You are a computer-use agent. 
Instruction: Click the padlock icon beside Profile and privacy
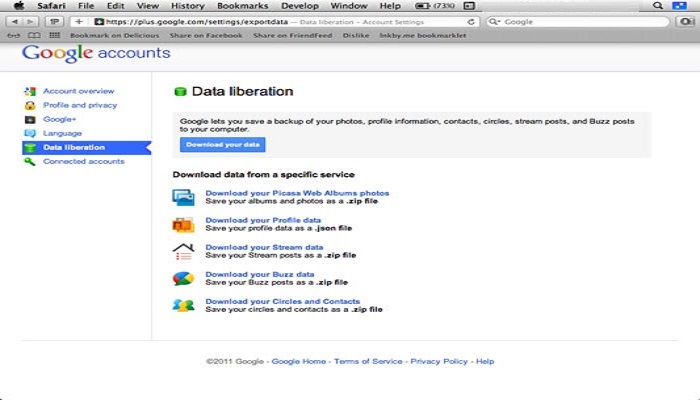pos(30,106)
